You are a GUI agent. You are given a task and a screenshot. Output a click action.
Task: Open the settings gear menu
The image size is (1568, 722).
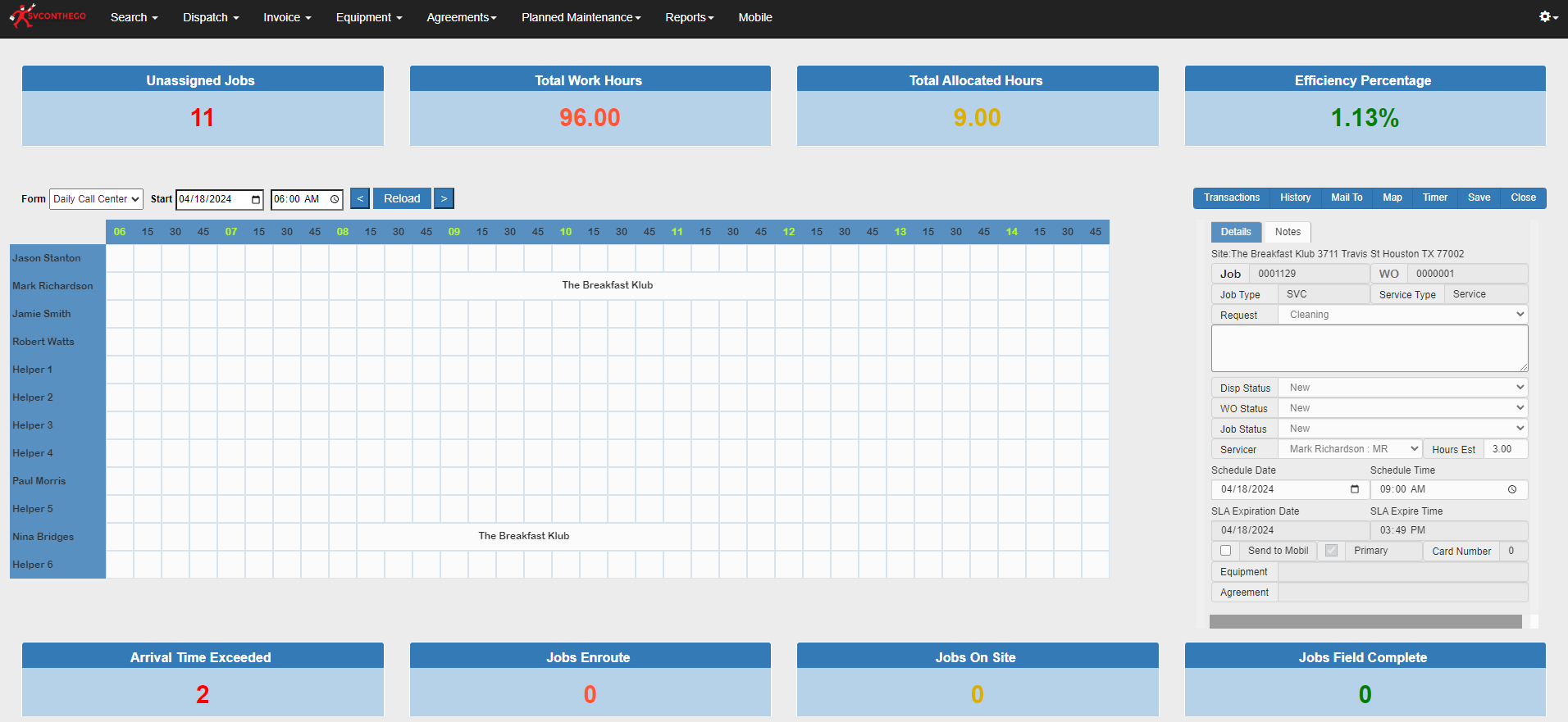click(x=1547, y=16)
